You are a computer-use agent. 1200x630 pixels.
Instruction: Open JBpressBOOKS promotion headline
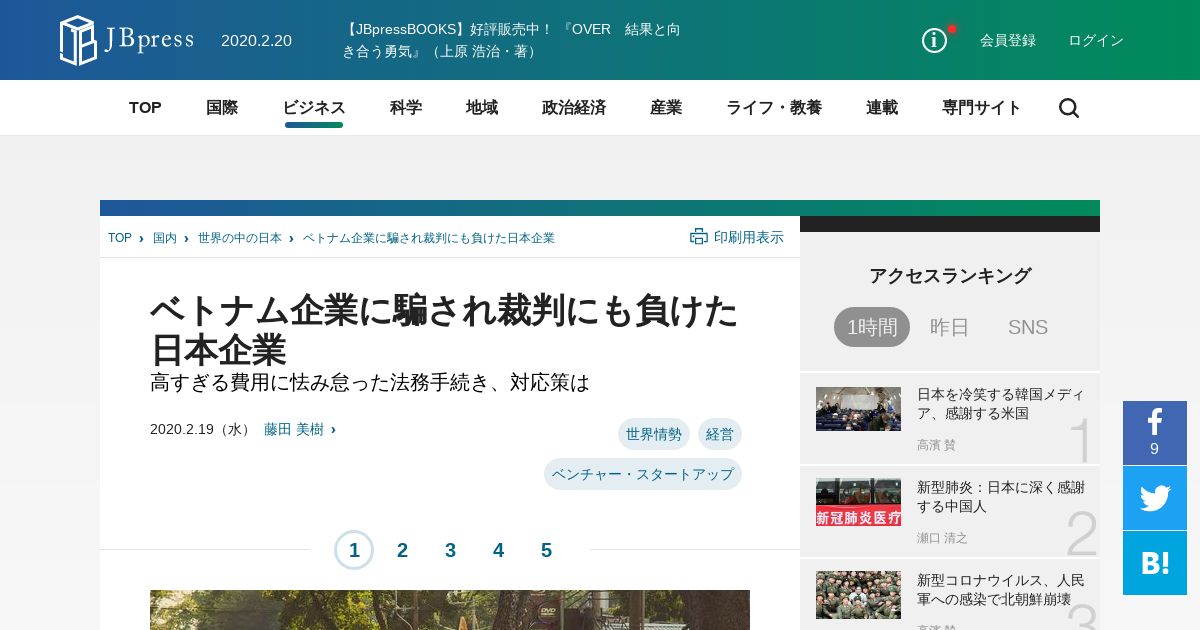click(512, 40)
